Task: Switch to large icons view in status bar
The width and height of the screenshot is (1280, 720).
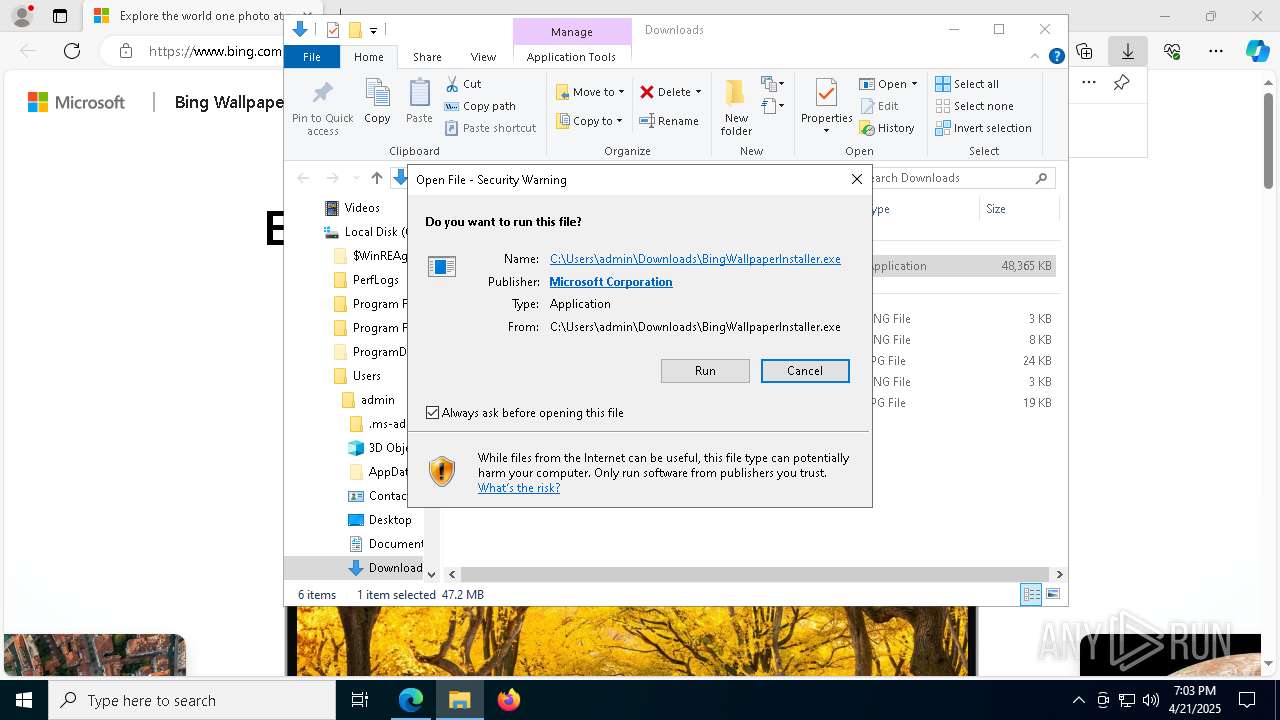Action: [1052, 595]
